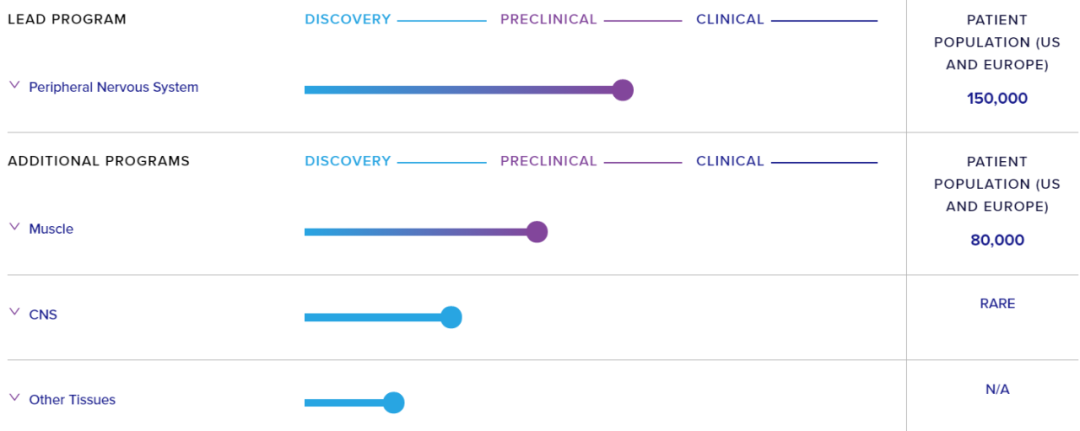Open the Muscle program link
1080x431 pixels.
[x=51, y=229]
